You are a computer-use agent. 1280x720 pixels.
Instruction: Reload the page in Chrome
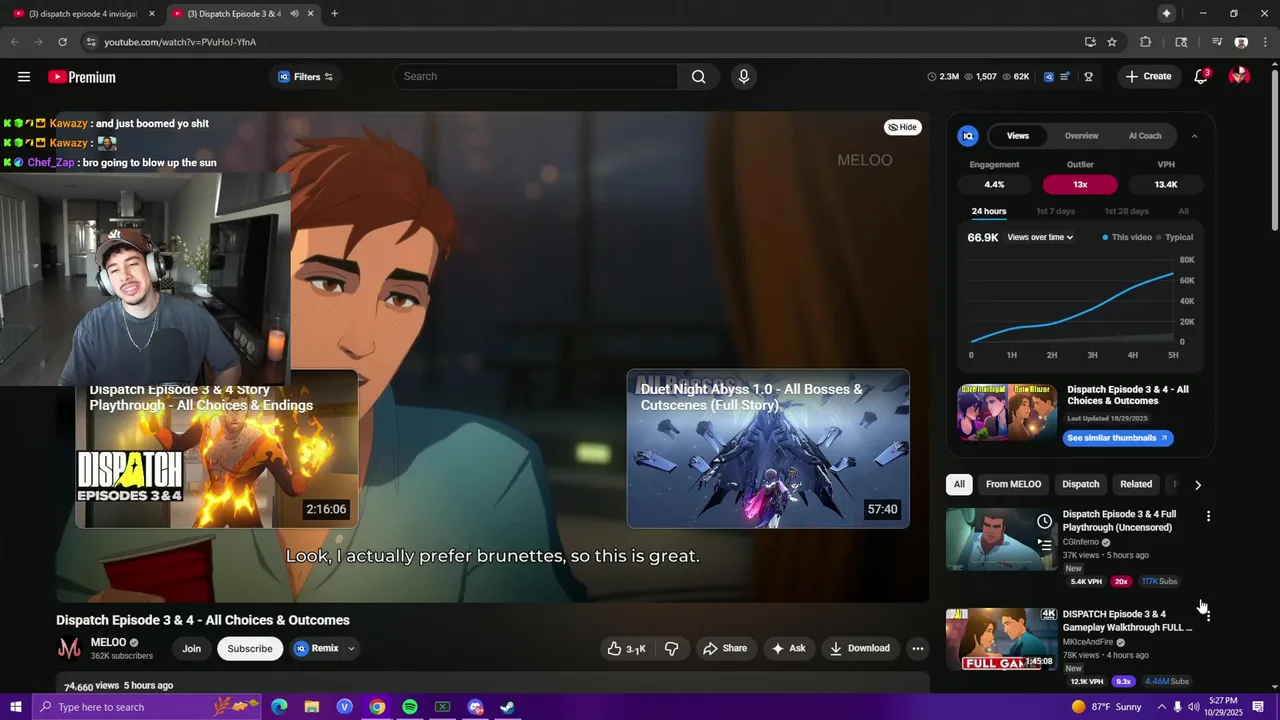point(62,42)
